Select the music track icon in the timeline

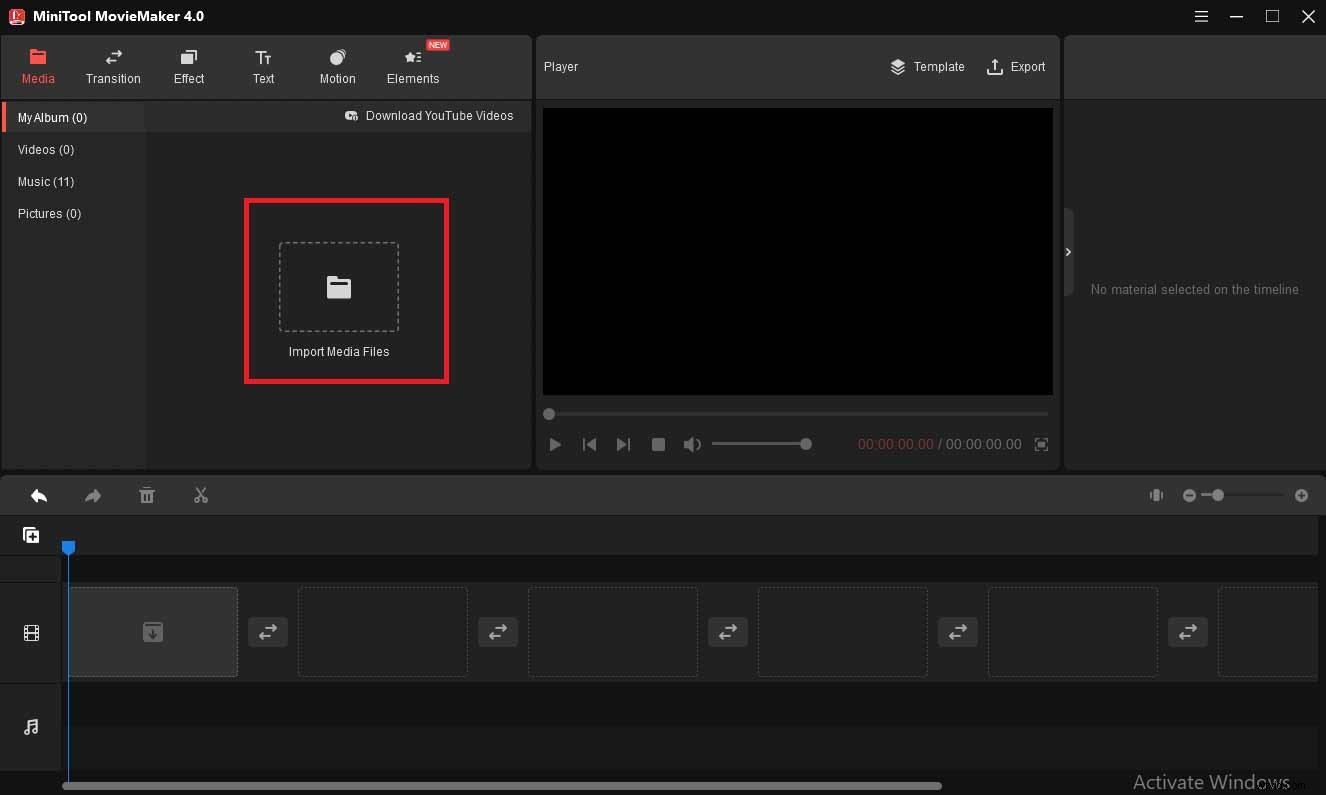click(31, 727)
